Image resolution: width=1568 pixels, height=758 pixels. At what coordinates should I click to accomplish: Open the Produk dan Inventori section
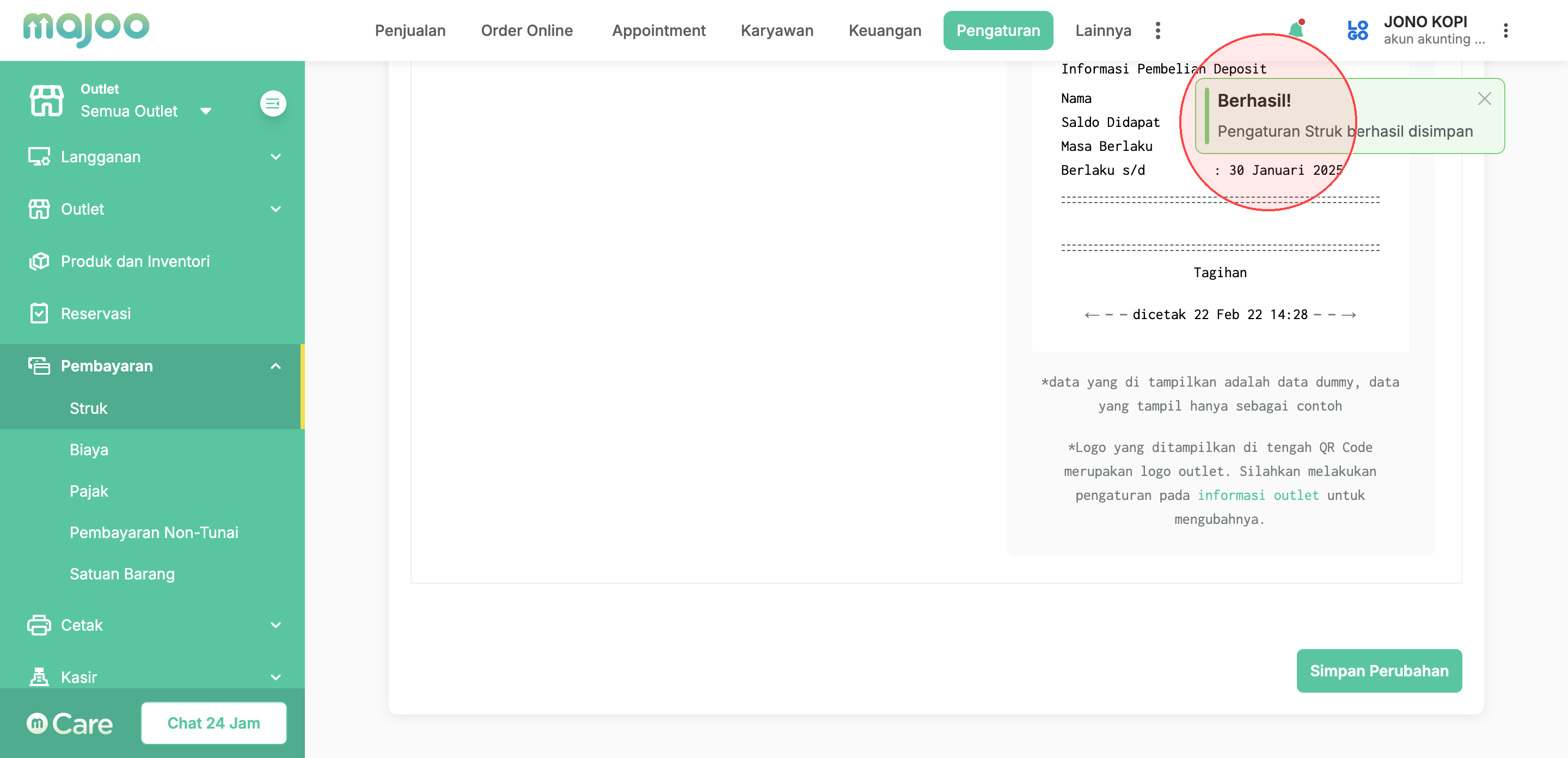[135, 261]
